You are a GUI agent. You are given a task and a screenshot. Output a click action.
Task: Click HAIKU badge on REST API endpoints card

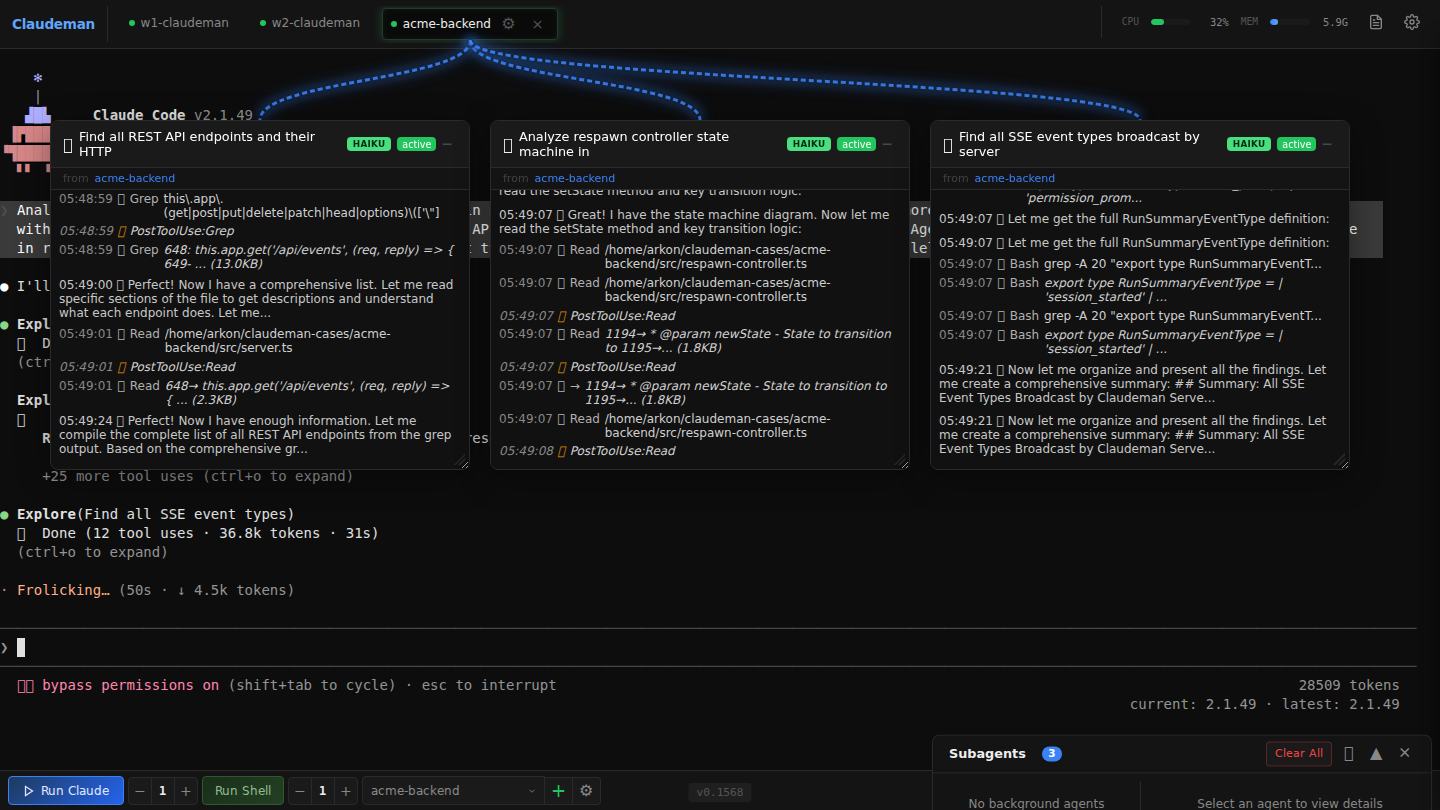(369, 144)
